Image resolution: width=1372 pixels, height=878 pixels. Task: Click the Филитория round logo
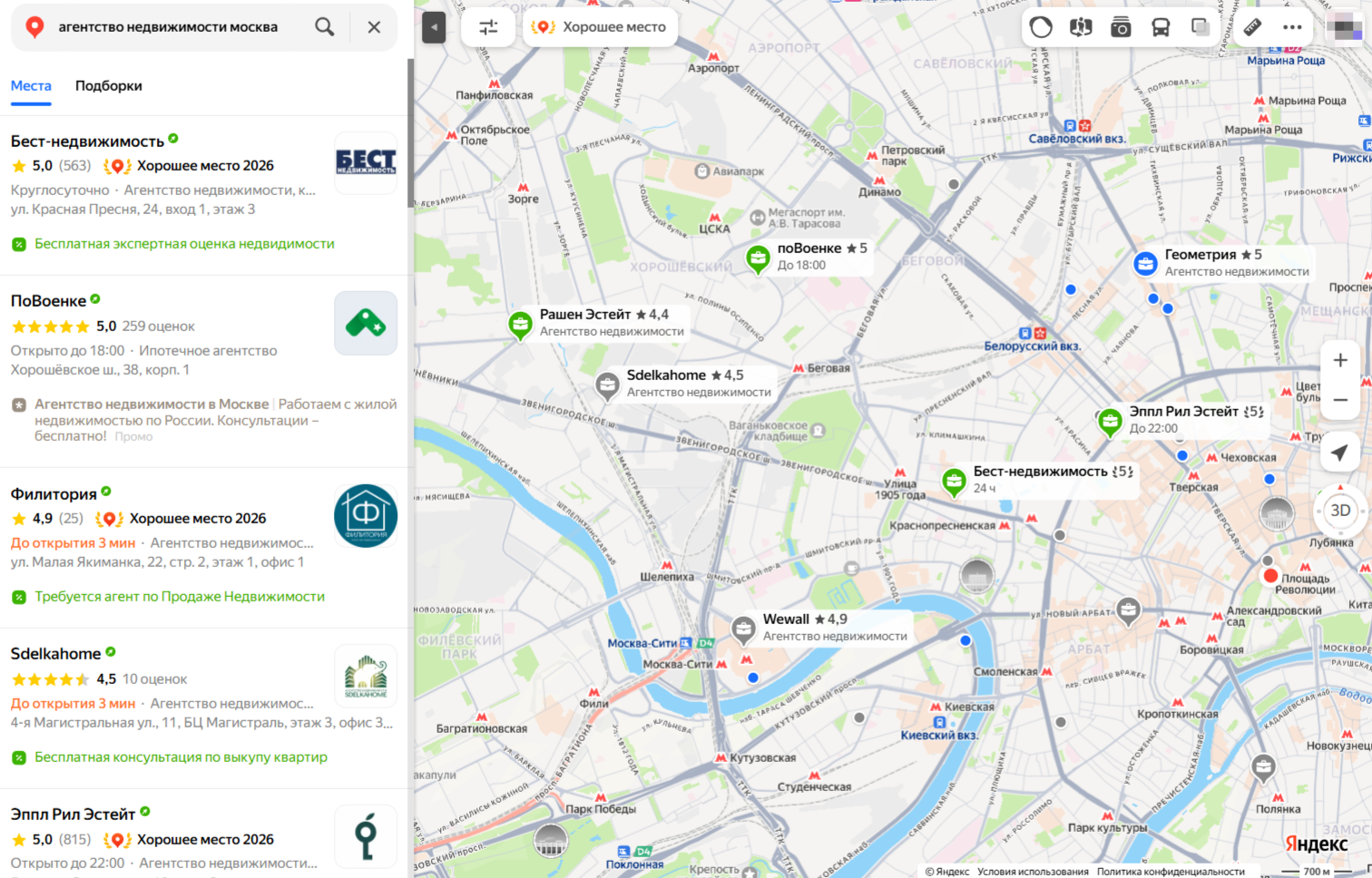coord(366,516)
